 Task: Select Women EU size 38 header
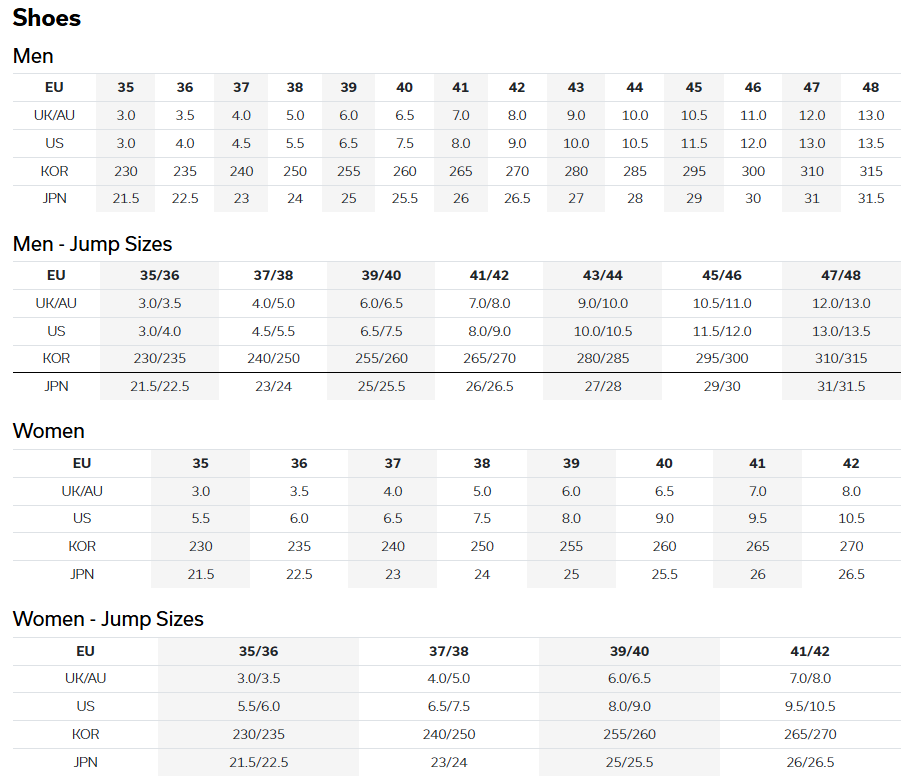(482, 464)
